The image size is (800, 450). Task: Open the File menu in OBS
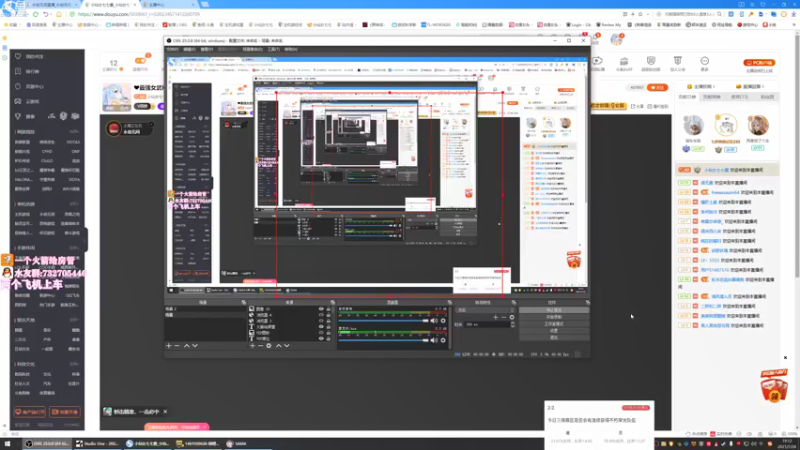pyautogui.click(x=172, y=49)
